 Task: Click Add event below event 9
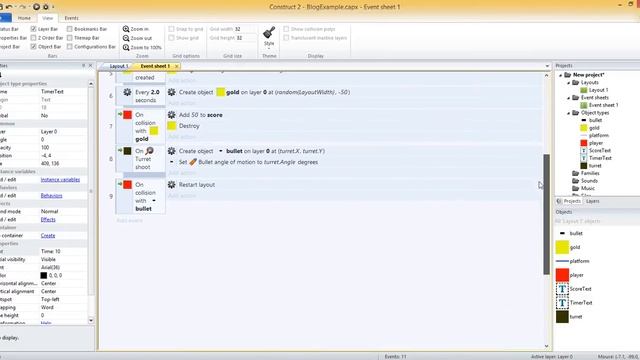pyautogui.click(x=129, y=220)
